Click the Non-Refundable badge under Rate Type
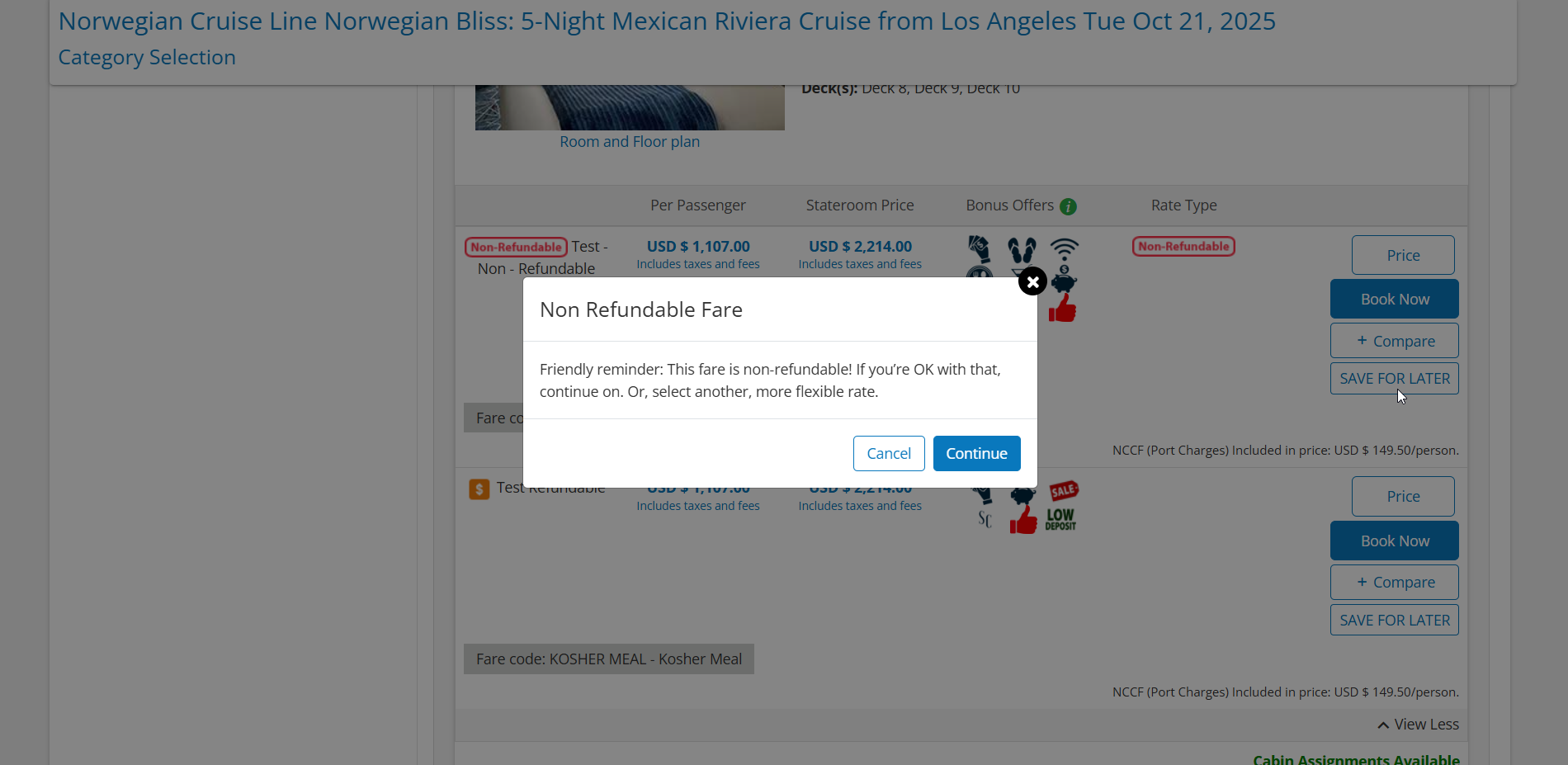Viewport: 1568px width, 765px height. [x=1183, y=246]
